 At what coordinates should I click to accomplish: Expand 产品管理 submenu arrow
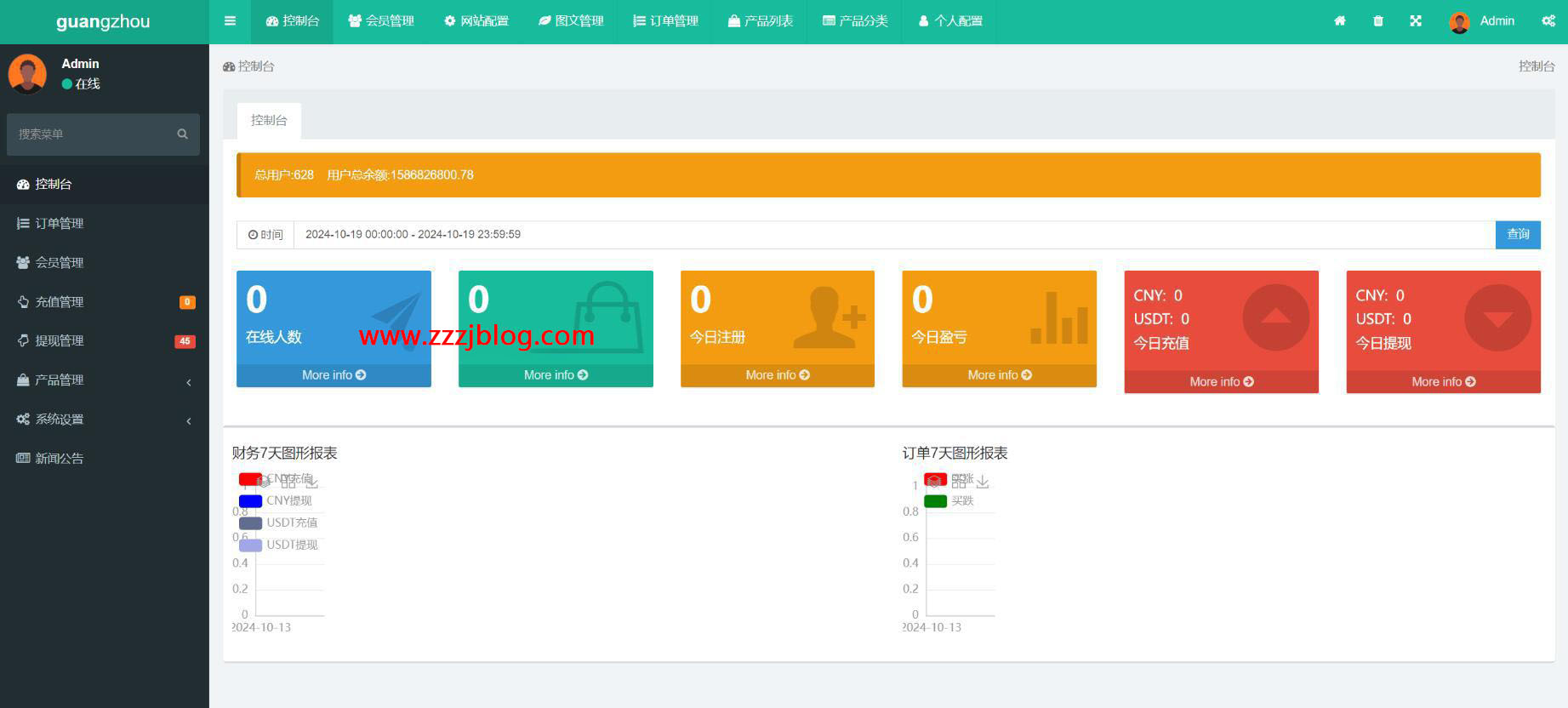click(x=189, y=381)
